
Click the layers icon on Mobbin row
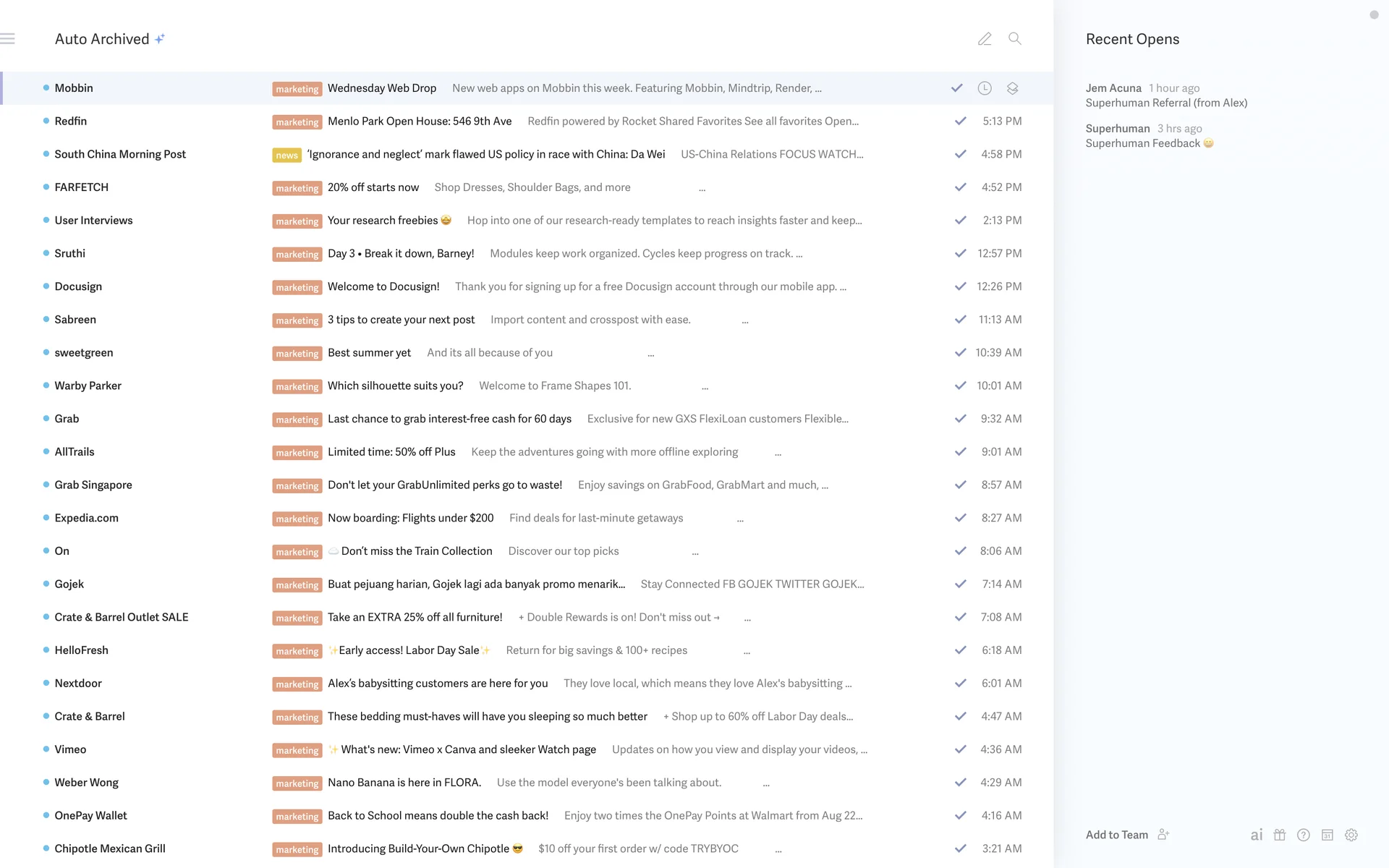(1012, 88)
